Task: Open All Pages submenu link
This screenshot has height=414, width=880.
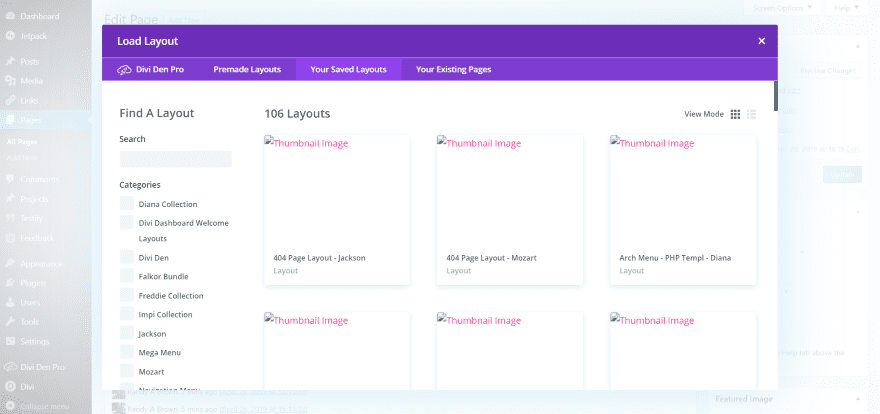Action: click(22, 142)
